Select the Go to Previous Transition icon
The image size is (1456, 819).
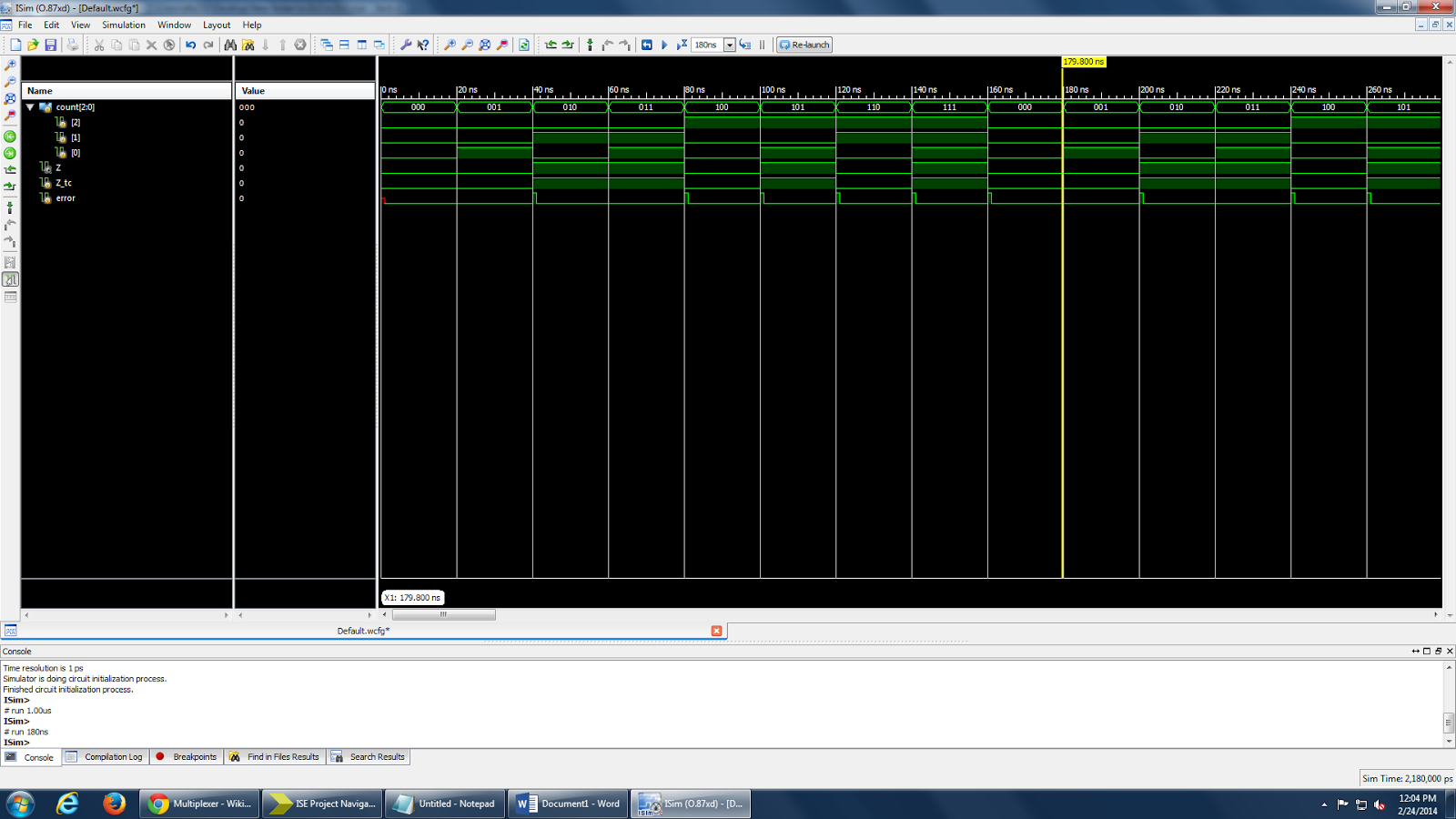click(552, 44)
